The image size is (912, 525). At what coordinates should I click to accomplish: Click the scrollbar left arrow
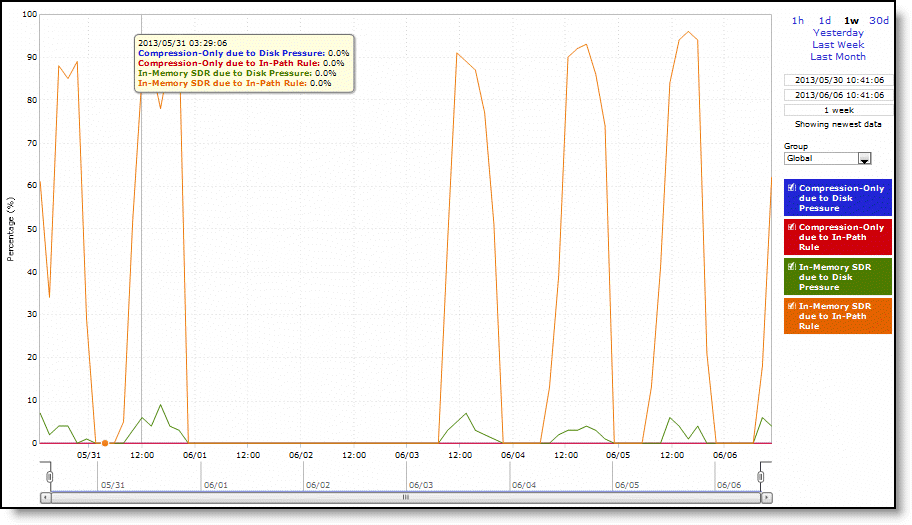pyautogui.click(x=45, y=496)
